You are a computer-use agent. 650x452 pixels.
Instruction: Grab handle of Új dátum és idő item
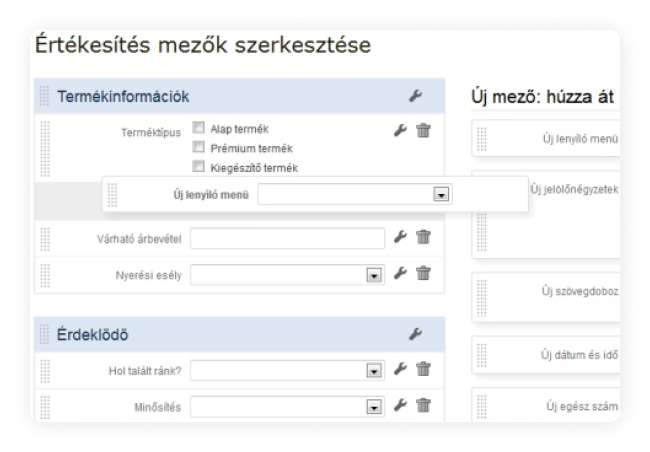pos(481,356)
